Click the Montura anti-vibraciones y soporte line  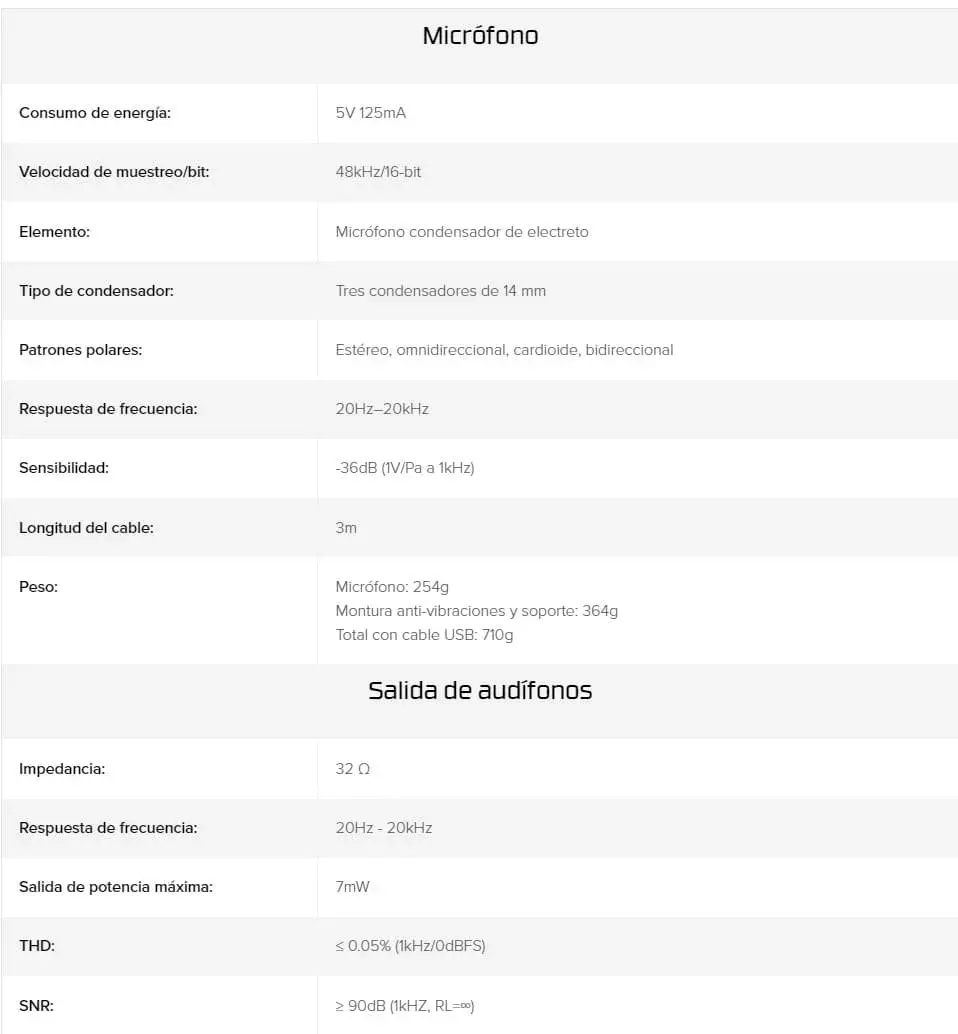click(477, 611)
